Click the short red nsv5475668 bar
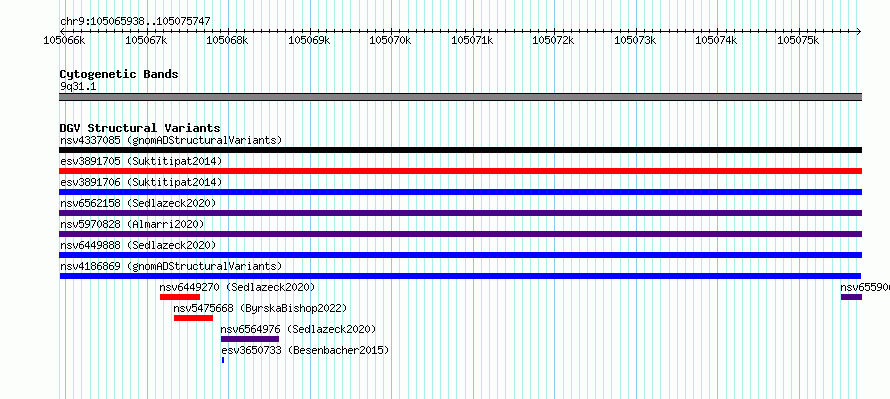 pyautogui.click(x=193, y=318)
